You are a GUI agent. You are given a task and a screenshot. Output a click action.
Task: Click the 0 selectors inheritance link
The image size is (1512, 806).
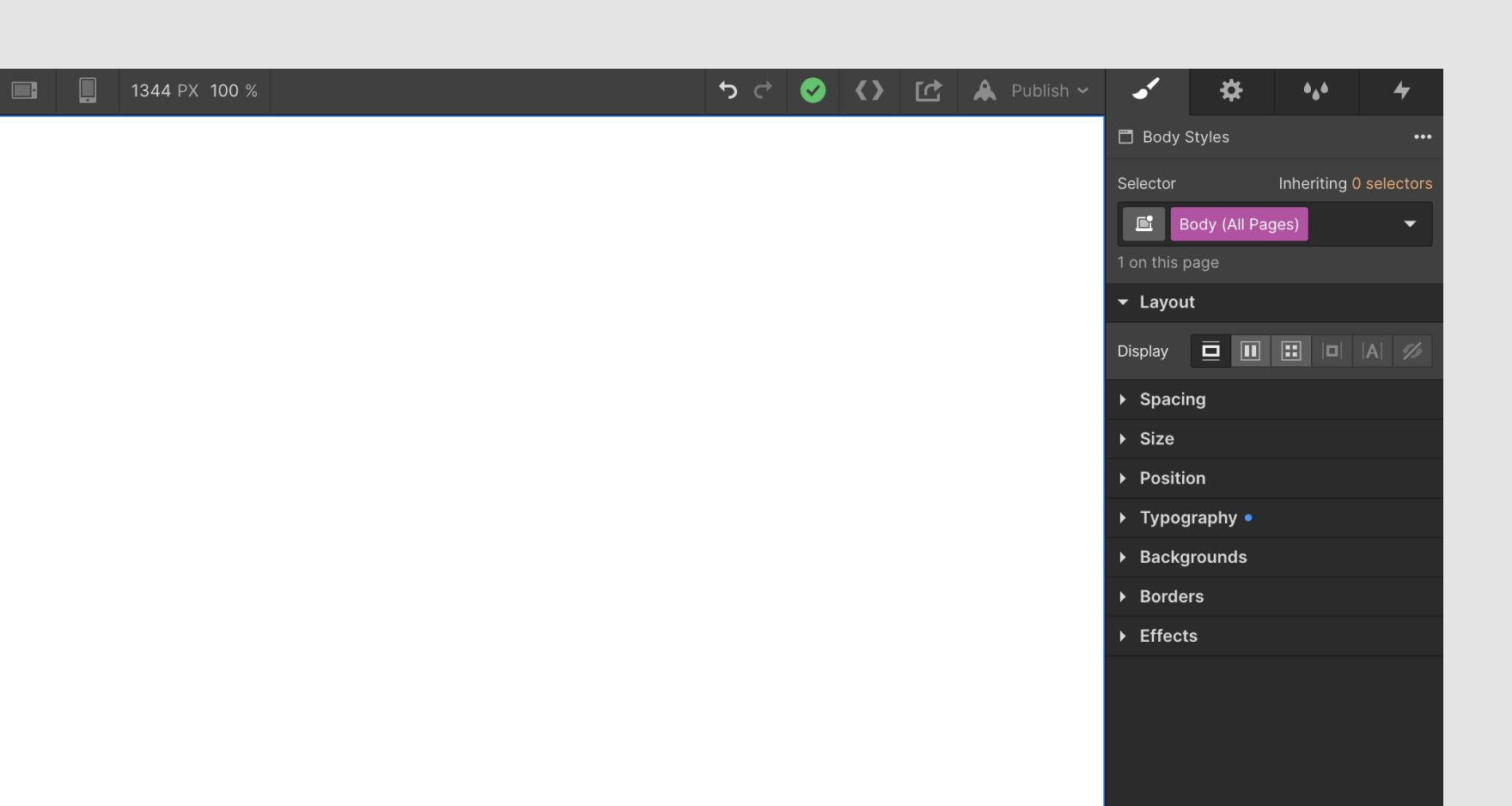(x=1391, y=183)
